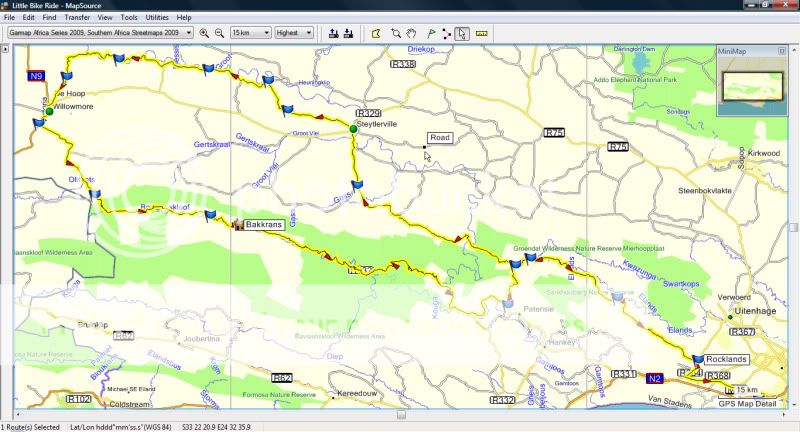800x432 pixels.
Task: Click the Steenbokvlakte label
Action: coord(705,190)
